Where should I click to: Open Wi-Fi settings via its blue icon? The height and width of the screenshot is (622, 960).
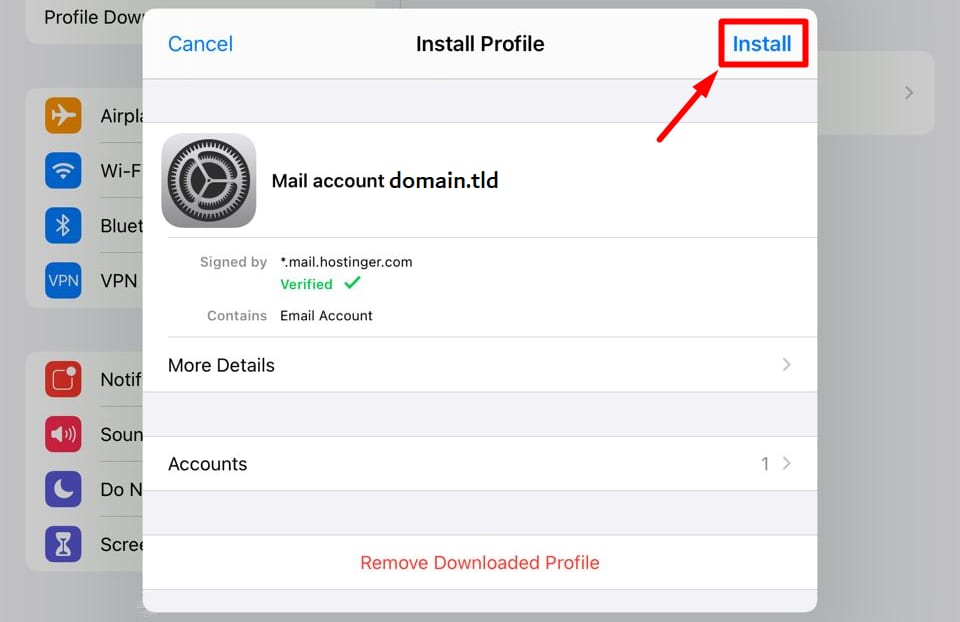click(63, 170)
